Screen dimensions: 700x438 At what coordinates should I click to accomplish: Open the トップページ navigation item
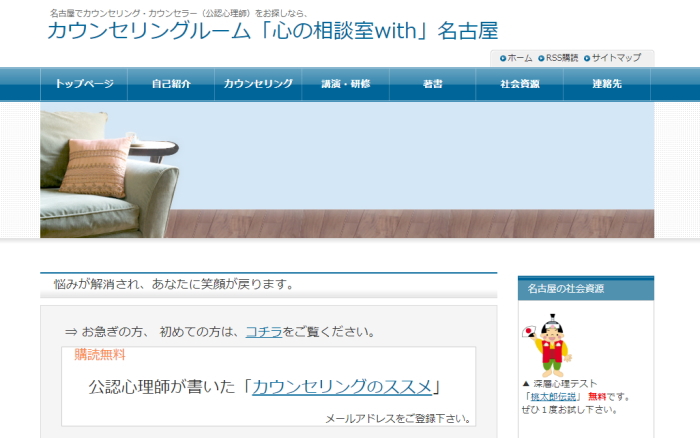[x=84, y=84]
